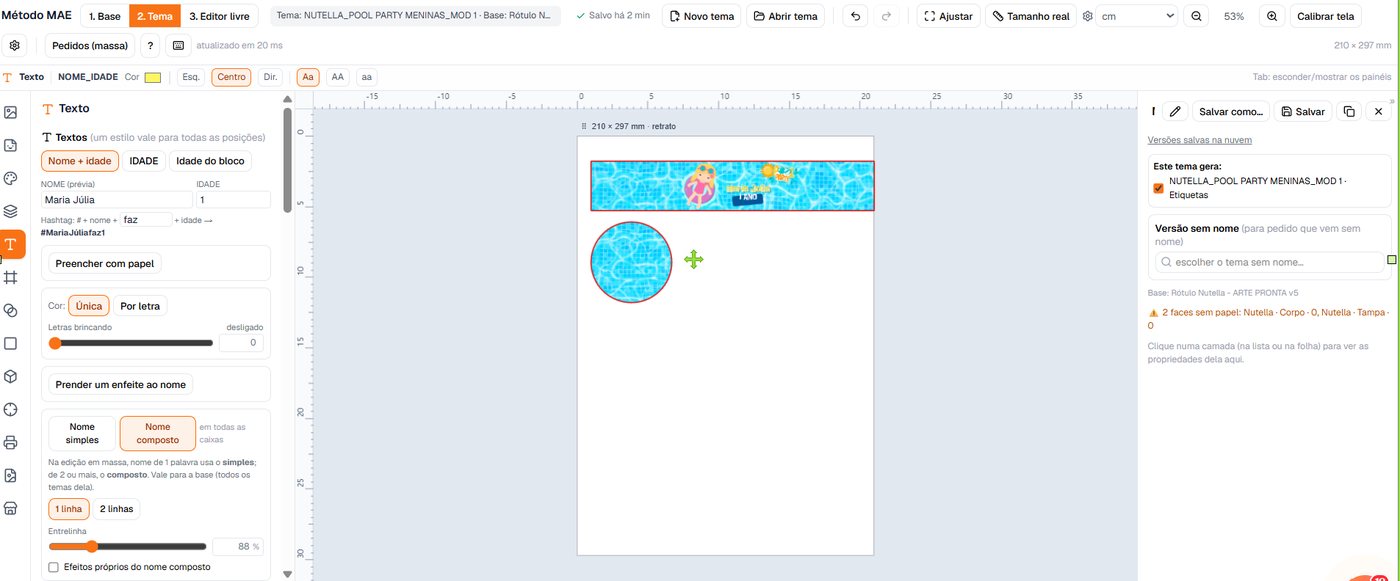The height and width of the screenshot is (581, 1400).
Task: Select the 'IDADE' text tab
Action: pyautogui.click(x=144, y=161)
